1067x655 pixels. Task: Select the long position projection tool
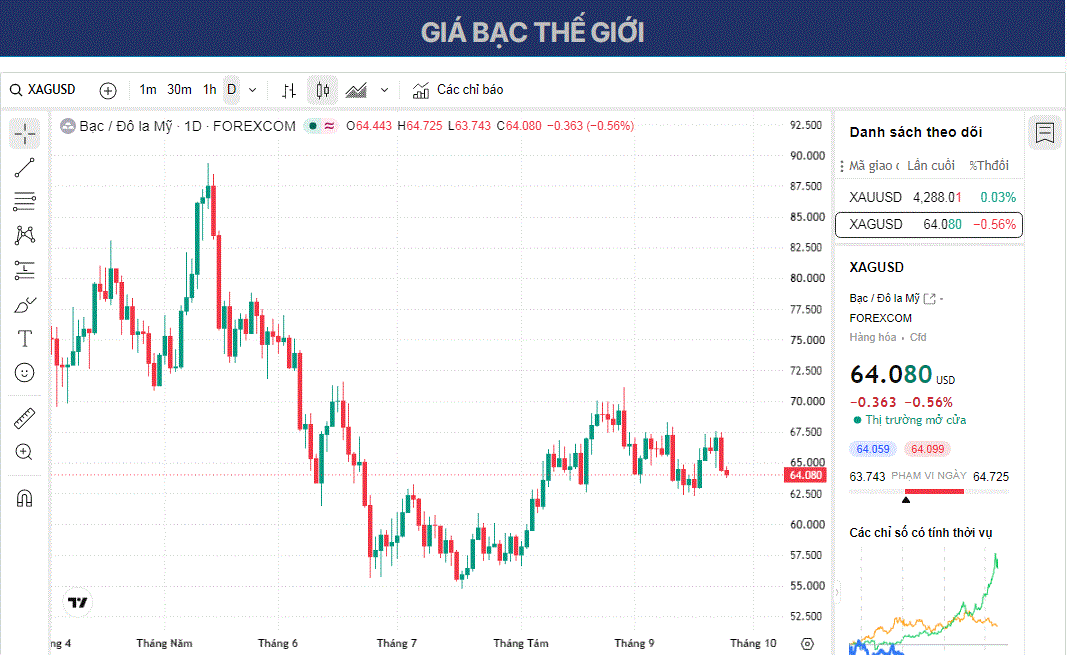[x=24, y=270]
